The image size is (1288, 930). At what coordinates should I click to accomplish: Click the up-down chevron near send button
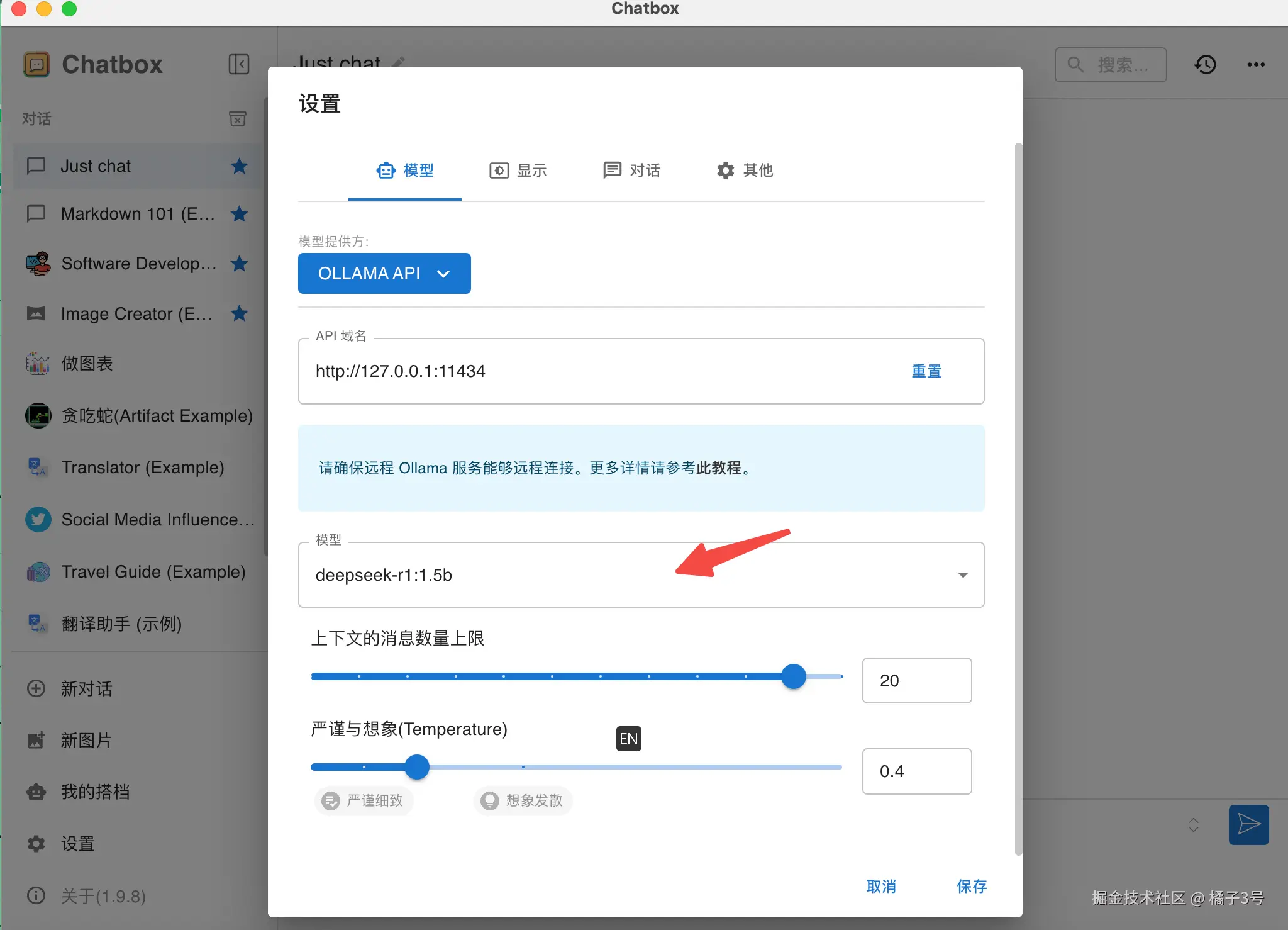tap(1193, 824)
